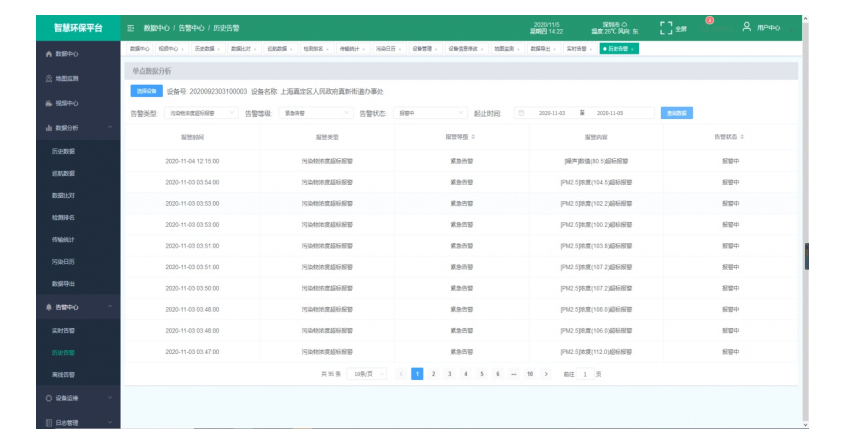Screen dimensions: 845x445
Task: Click the blue 查询数据 button
Action: tap(676, 113)
